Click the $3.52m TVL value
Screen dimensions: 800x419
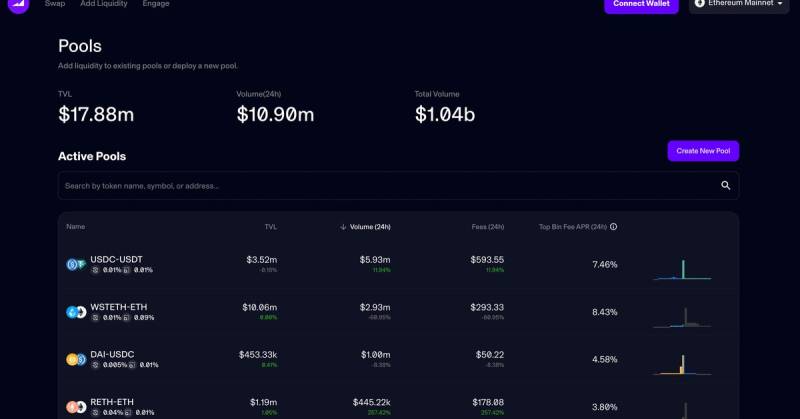pyautogui.click(x=262, y=260)
